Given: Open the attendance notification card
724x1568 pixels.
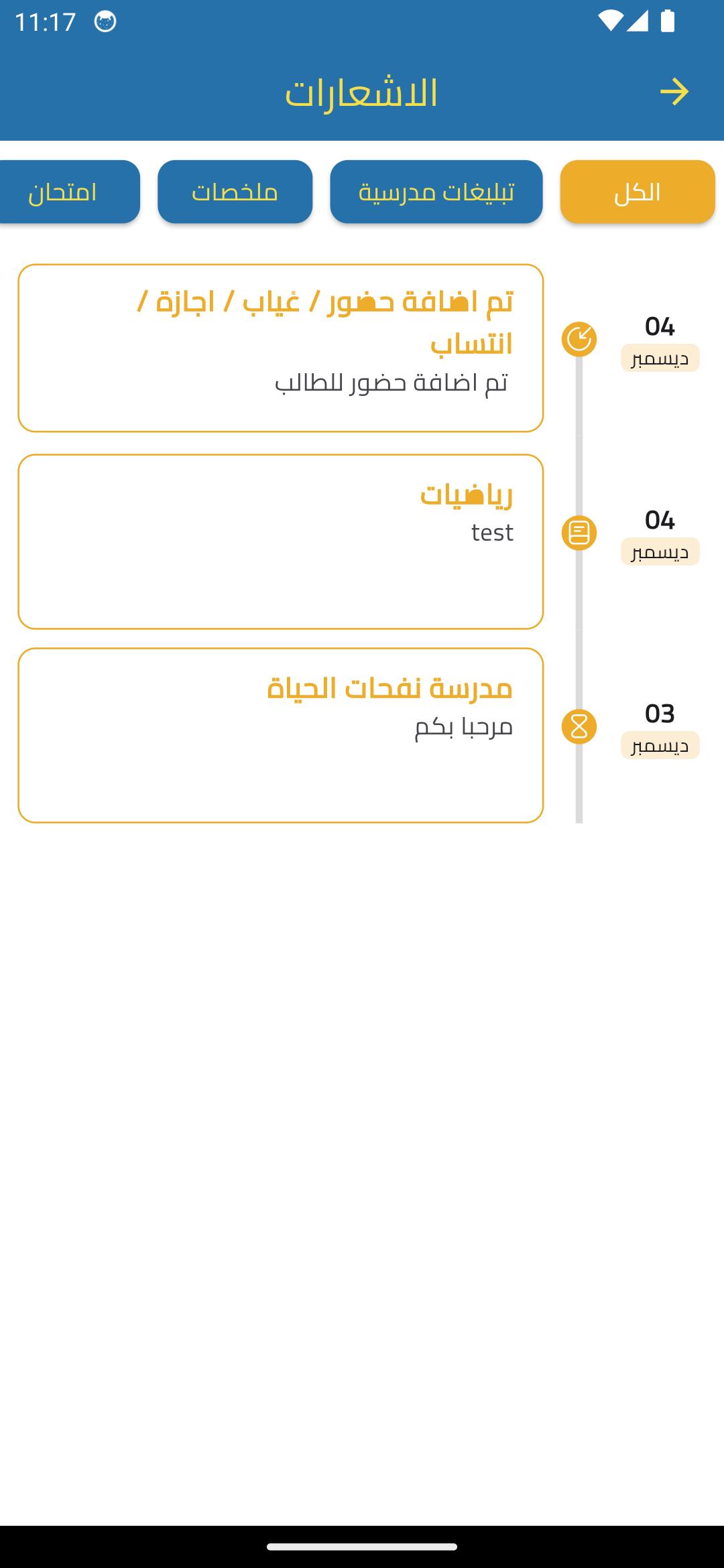Looking at the screenshot, I should (281, 348).
